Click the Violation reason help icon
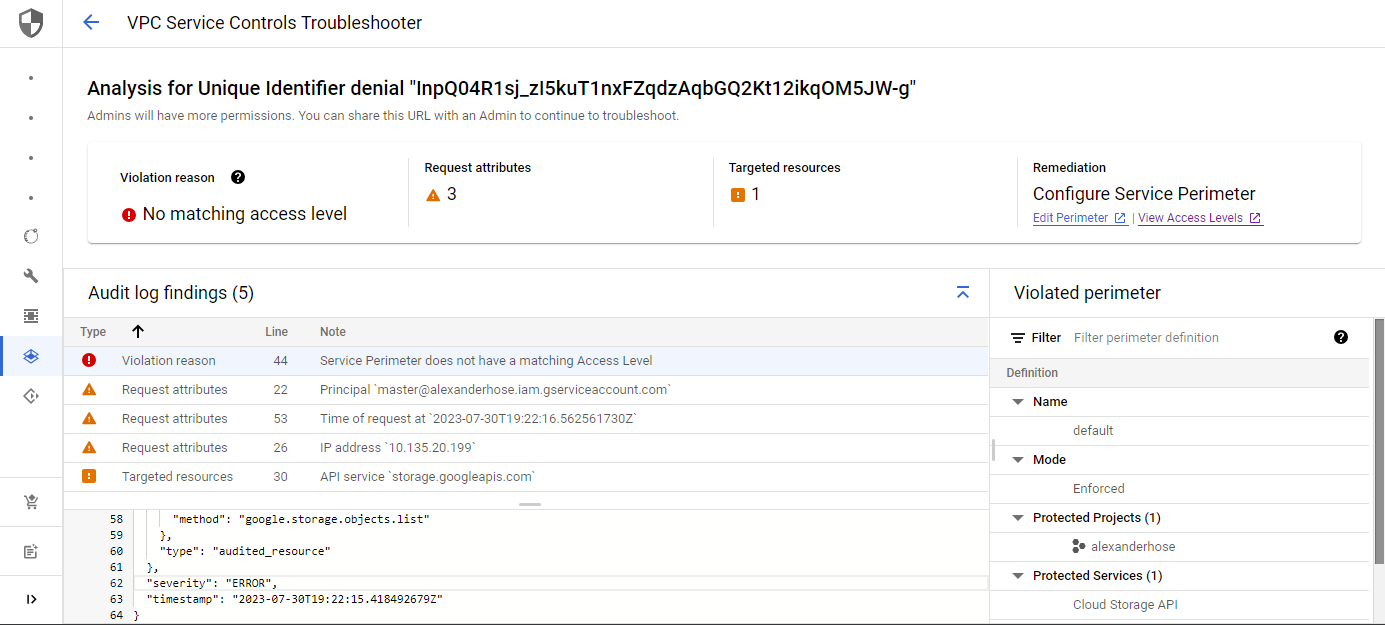Viewport: 1385px width, 625px height. [238, 177]
